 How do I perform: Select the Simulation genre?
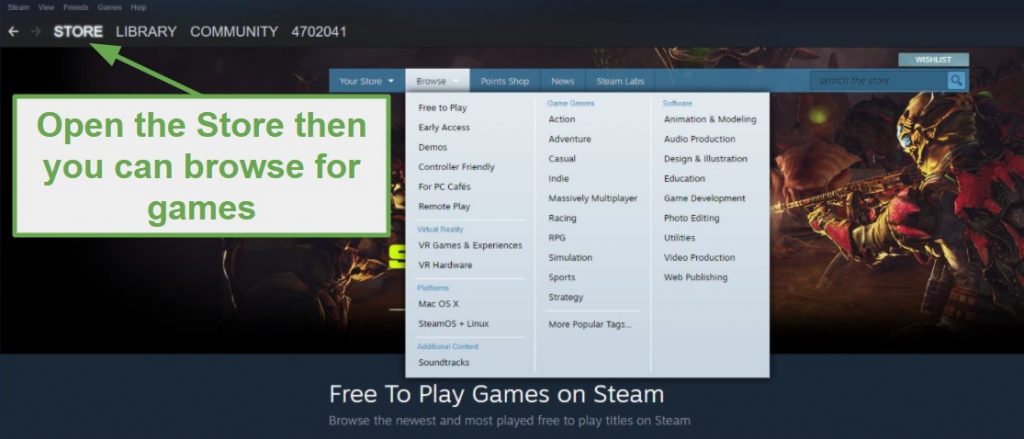570,257
